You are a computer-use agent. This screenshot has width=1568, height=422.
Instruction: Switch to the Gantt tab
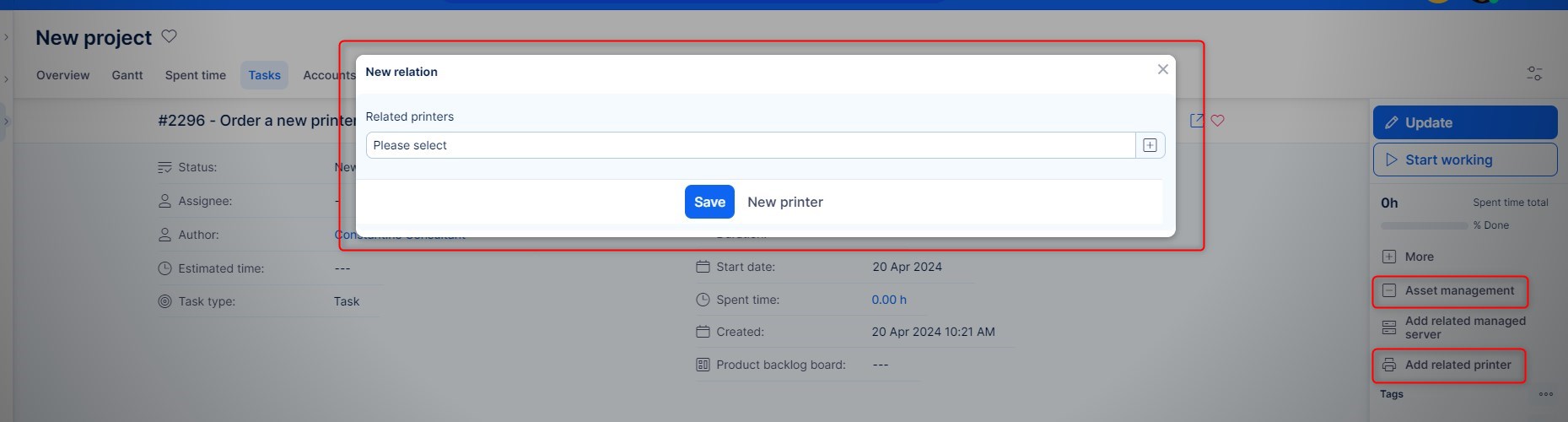pos(127,75)
